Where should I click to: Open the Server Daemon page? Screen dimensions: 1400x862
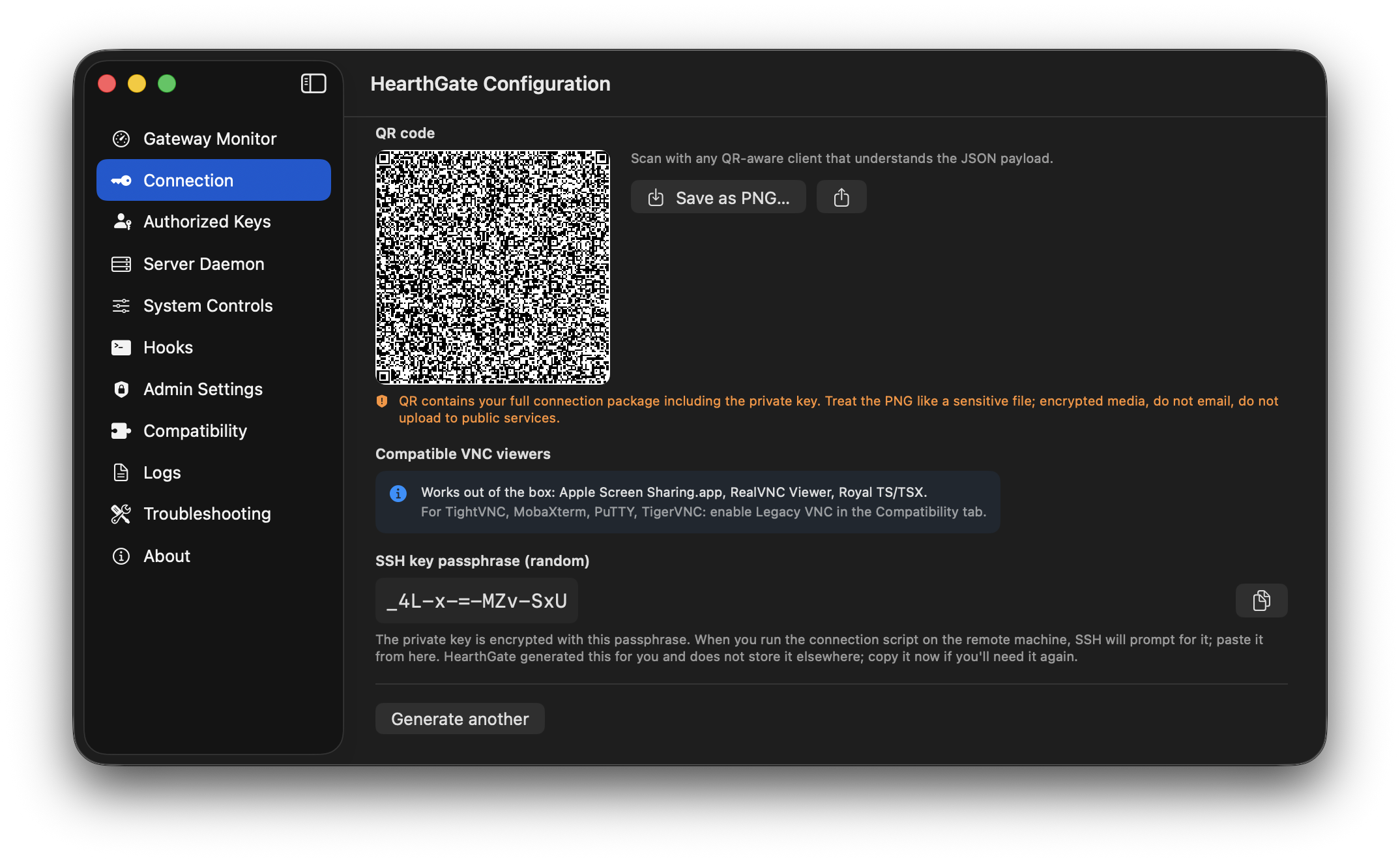[x=214, y=264]
